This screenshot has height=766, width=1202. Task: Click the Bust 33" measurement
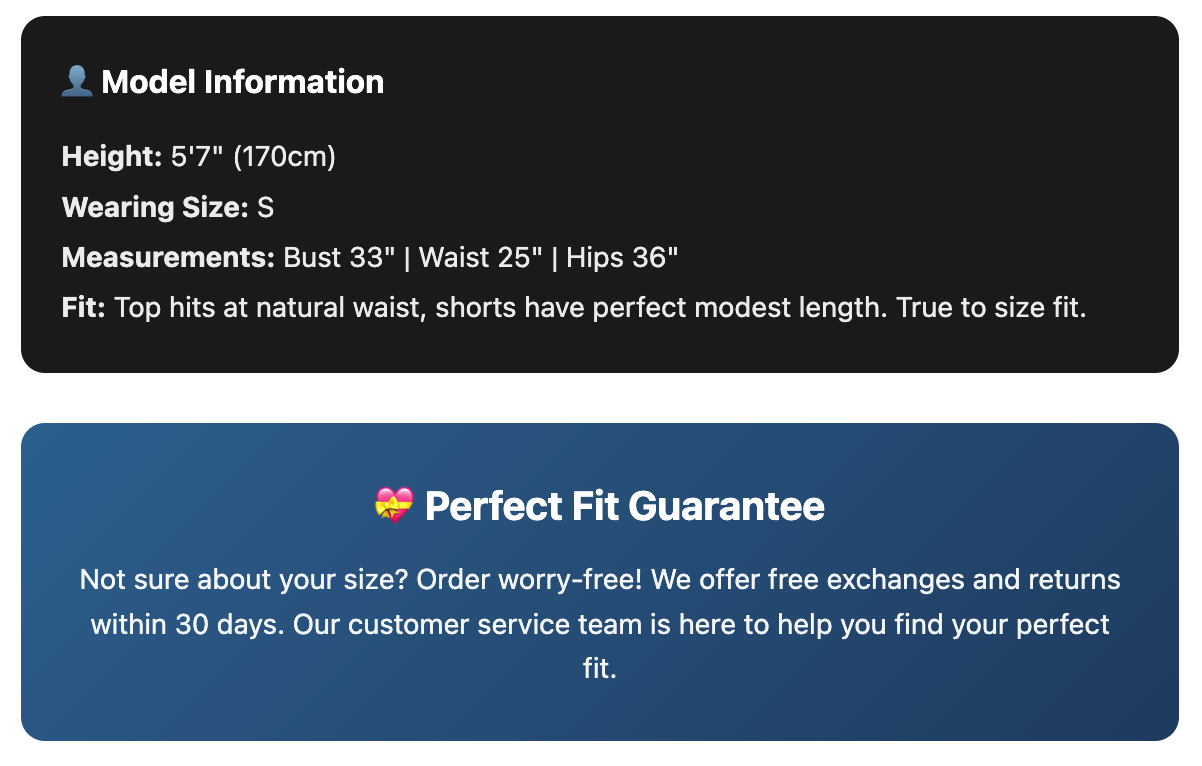pyautogui.click(x=340, y=258)
